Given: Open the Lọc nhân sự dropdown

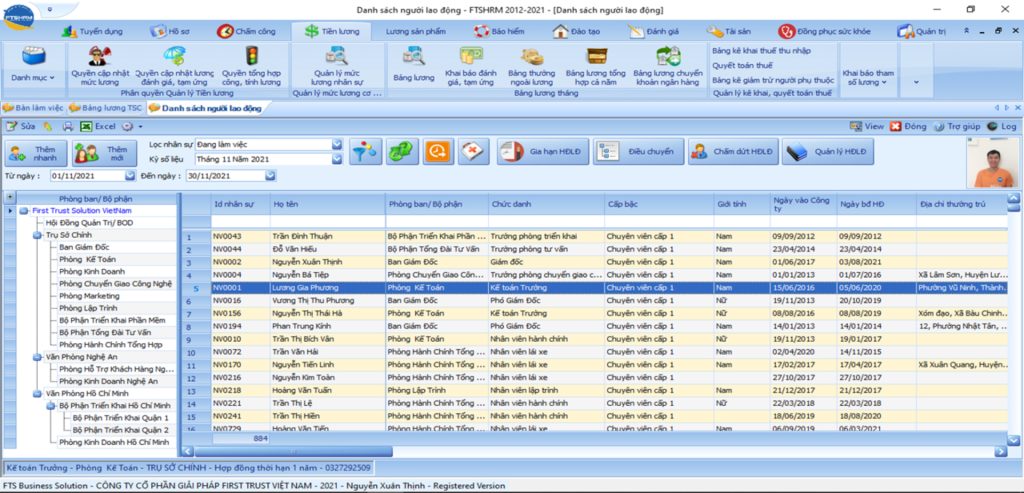Looking at the screenshot, I should 336,145.
